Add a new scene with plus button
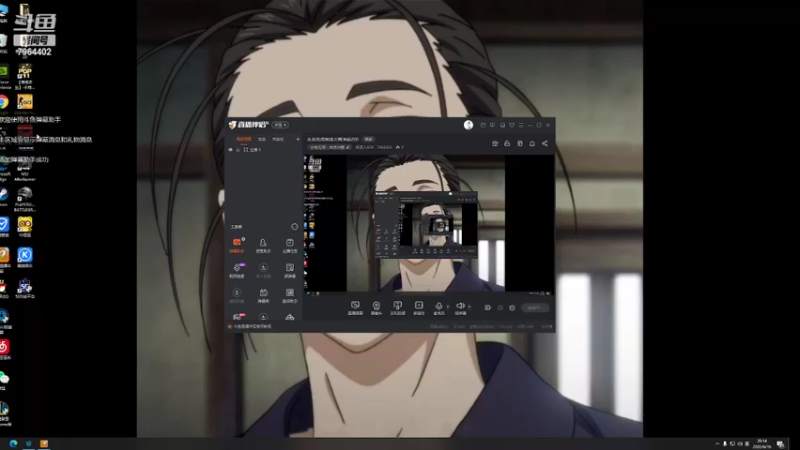 (x=298, y=139)
